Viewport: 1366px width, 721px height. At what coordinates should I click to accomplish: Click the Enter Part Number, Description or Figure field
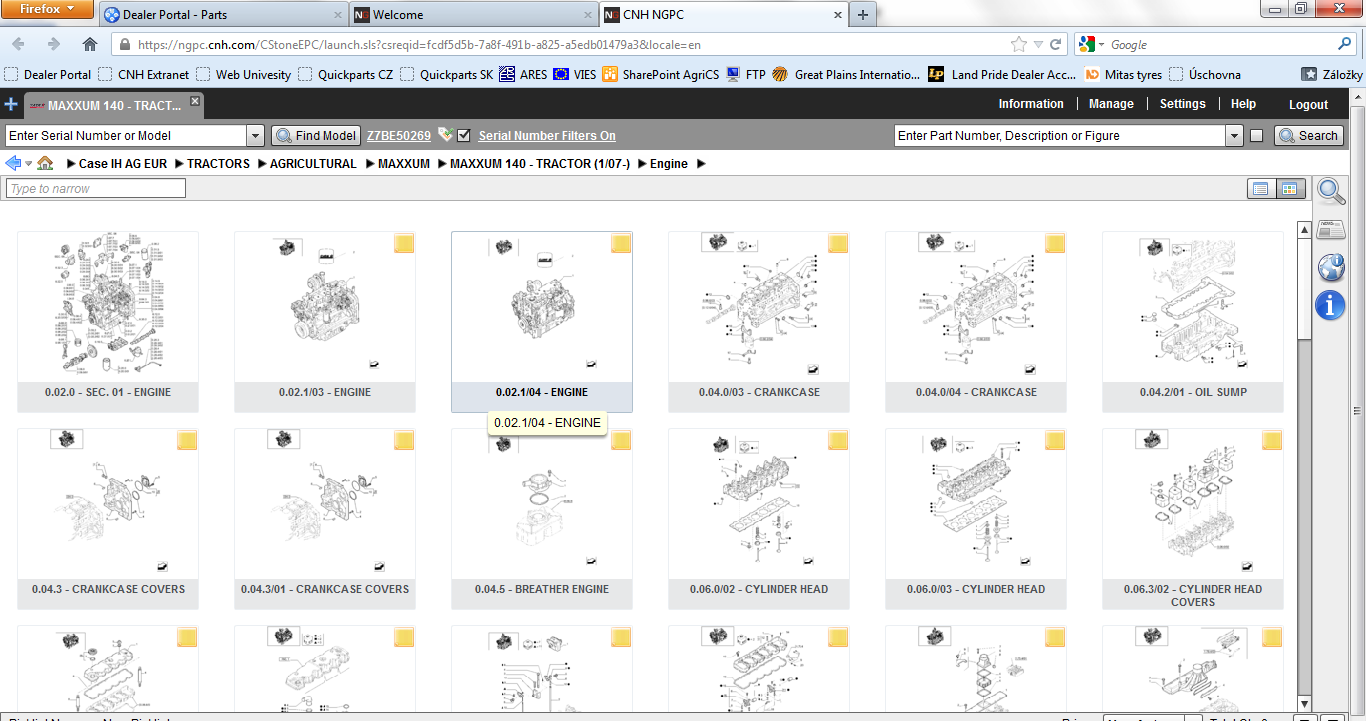[1060, 136]
